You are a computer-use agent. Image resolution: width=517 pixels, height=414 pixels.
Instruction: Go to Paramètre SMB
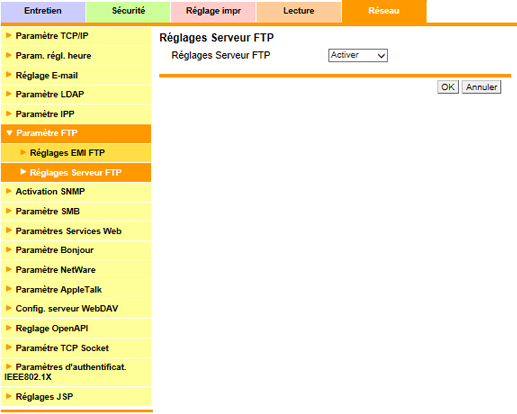click(76, 211)
